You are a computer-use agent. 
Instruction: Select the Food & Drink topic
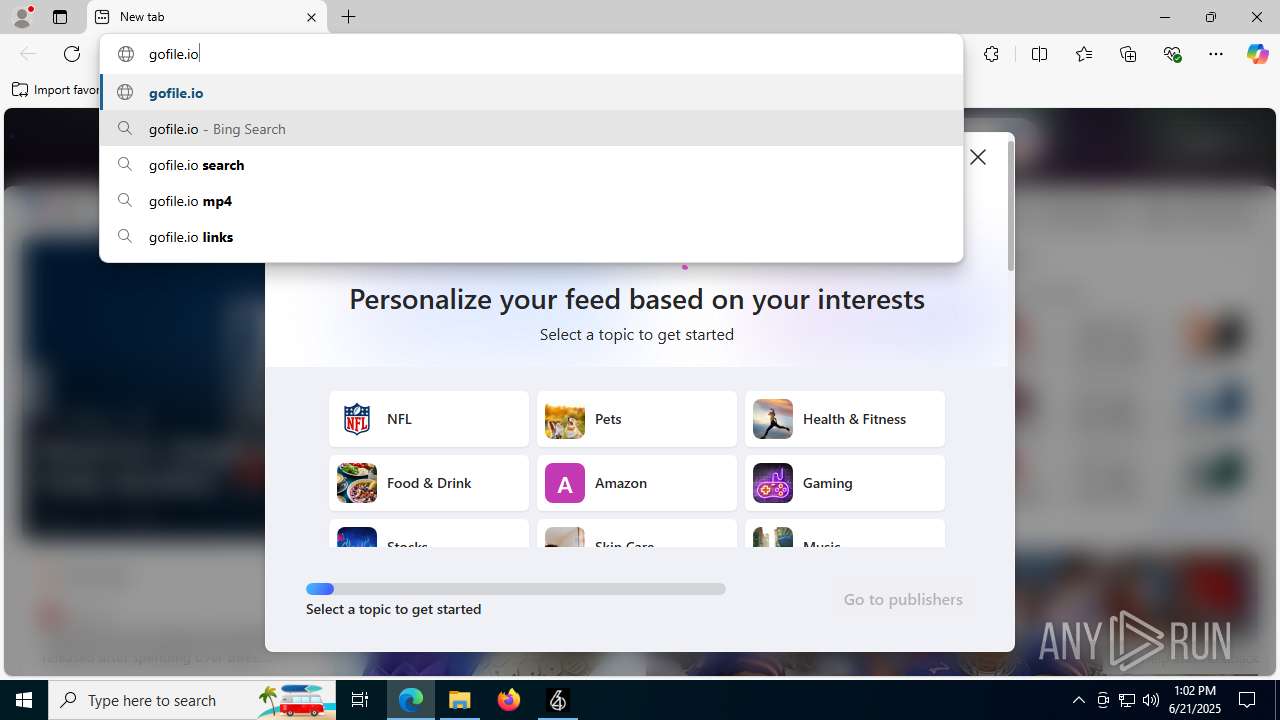429,483
